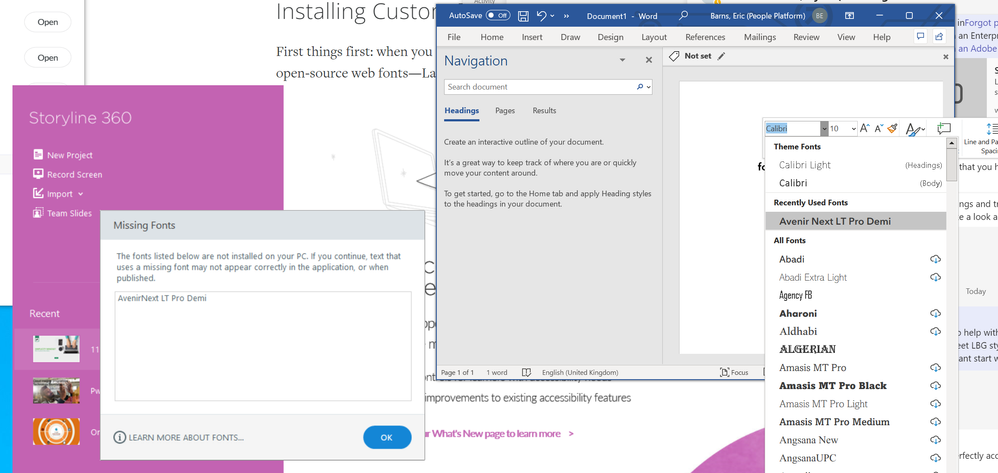998x473 pixels.
Task: Click download cloud icon beside Aldhabi
Action: [x=935, y=331]
